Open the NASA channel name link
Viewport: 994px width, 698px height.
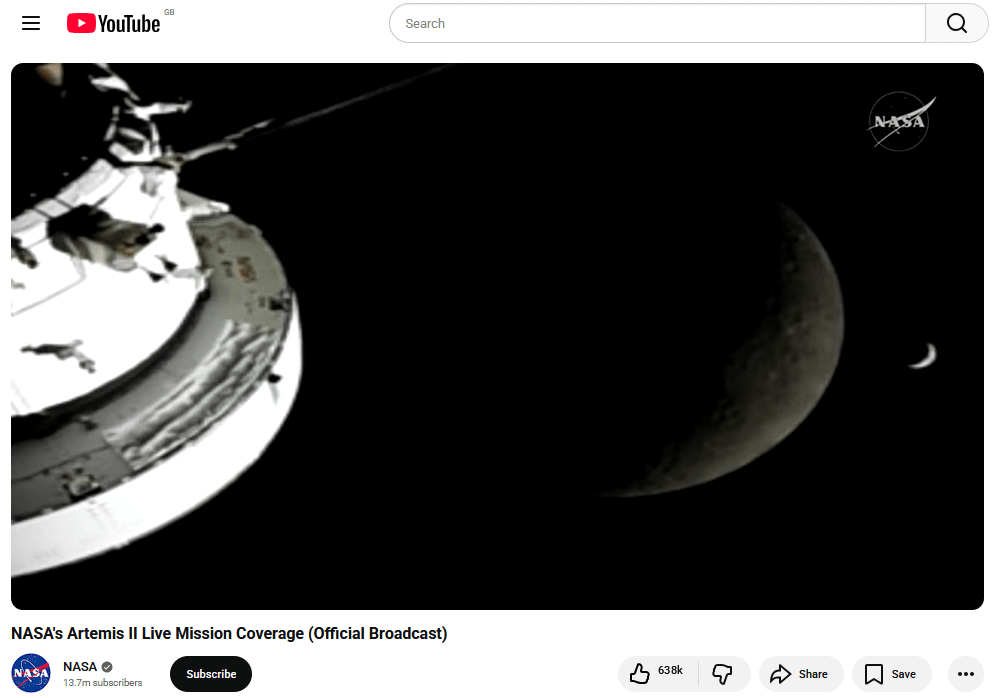pos(80,667)
